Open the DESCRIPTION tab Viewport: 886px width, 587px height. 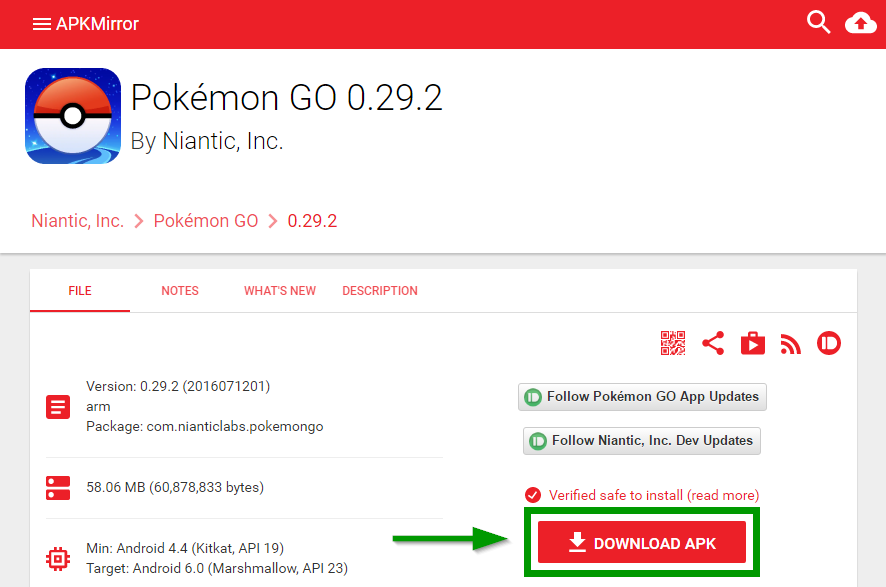380,290
